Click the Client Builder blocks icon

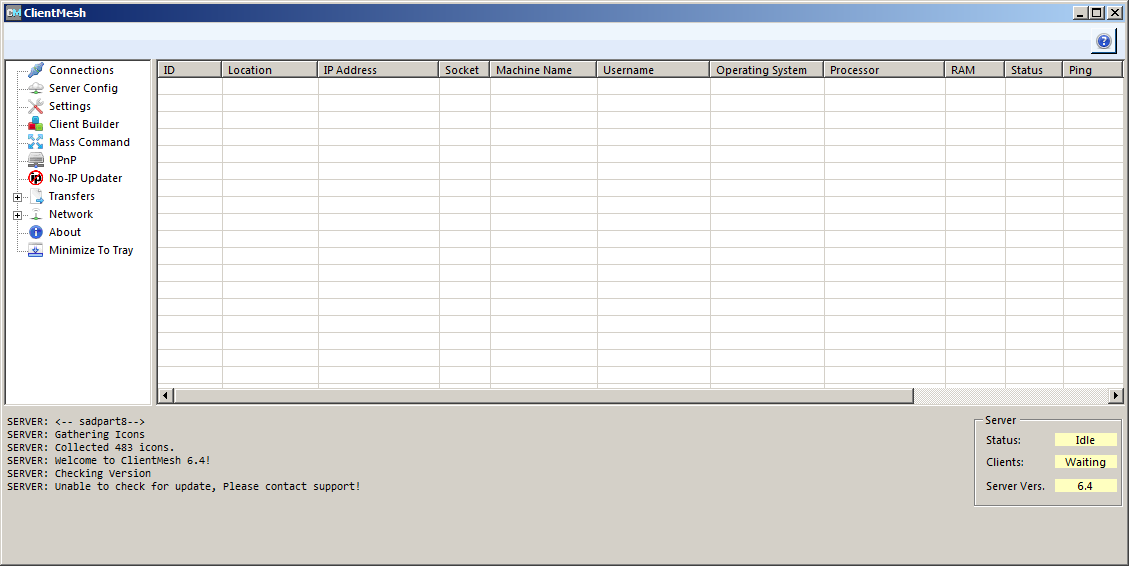click(36, 124)
